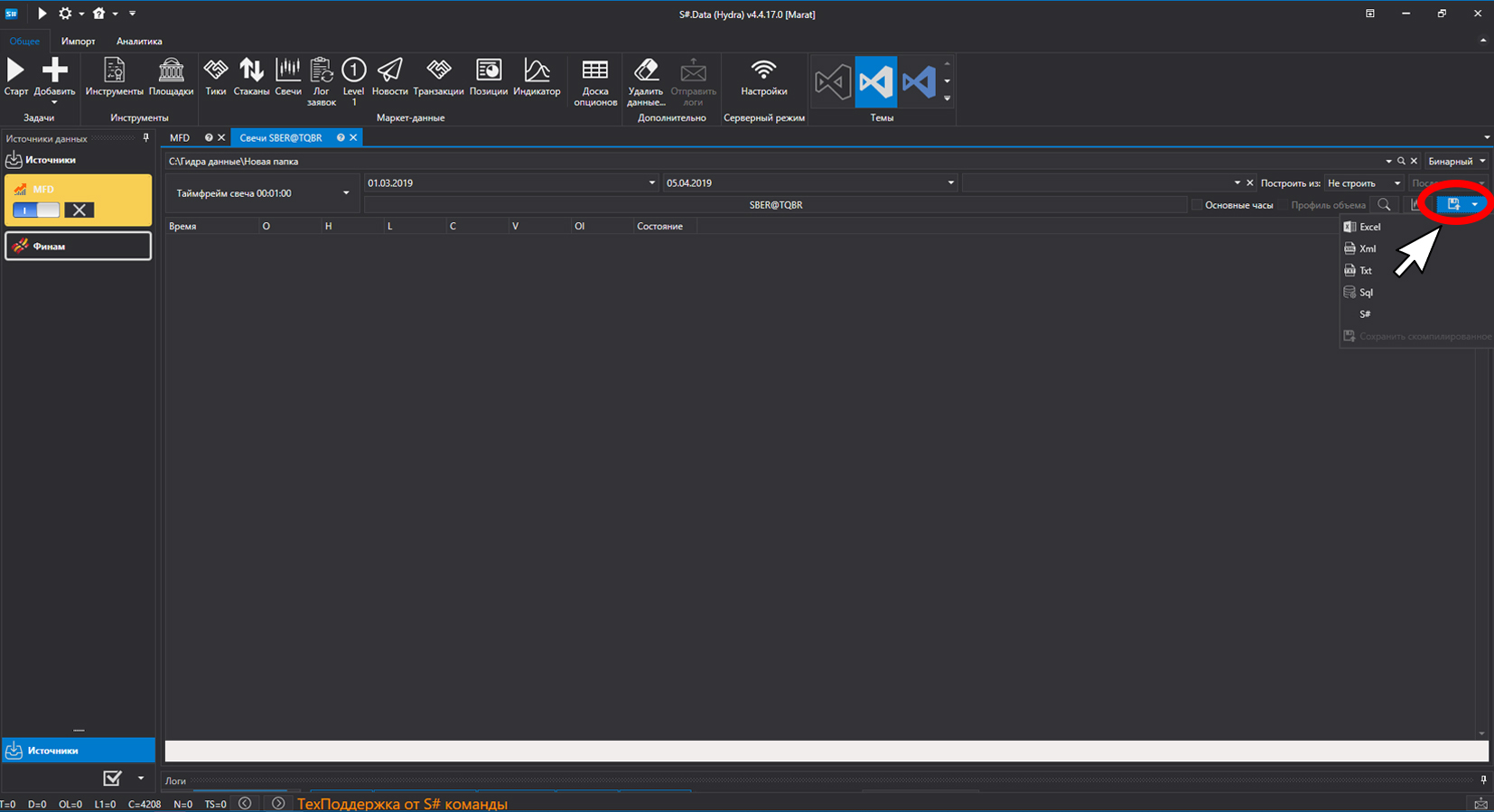Click the export save icon button

tap(1453, 205)
